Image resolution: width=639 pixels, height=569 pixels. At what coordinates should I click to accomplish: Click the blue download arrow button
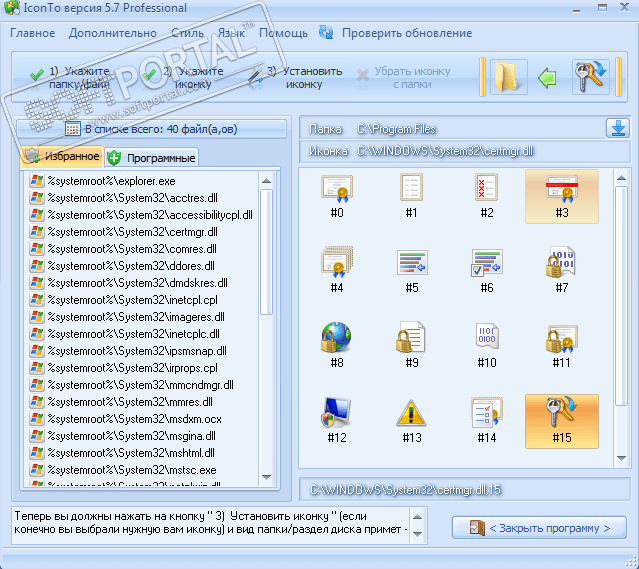(x=618, y=128)
